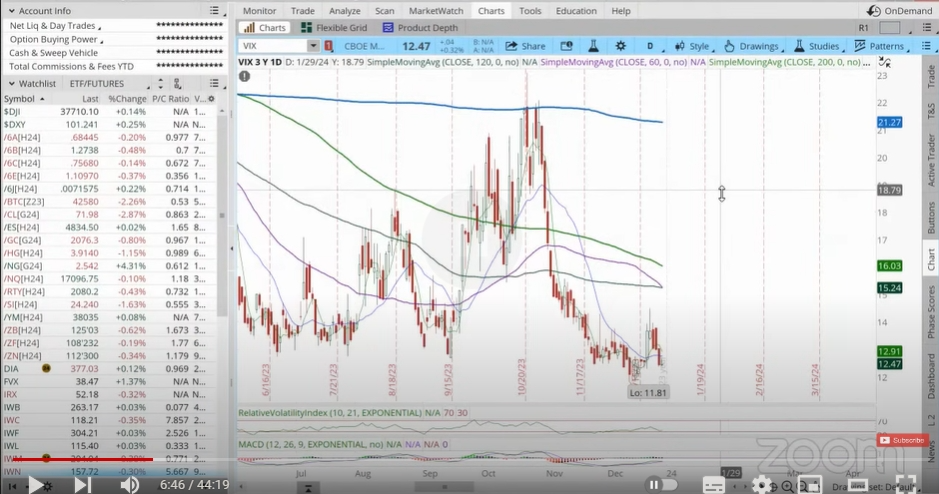
Task: Open chart toolbar hamburger menu beside Patterns
Action: click(x=926, y=46)
